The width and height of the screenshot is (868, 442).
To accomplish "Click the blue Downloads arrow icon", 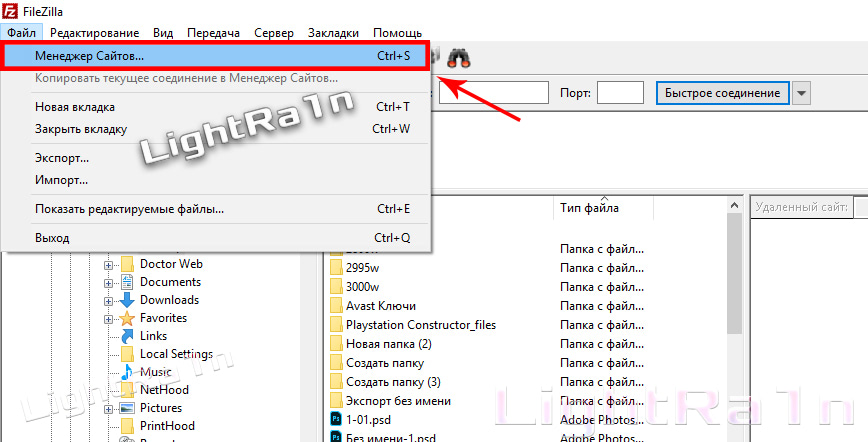I will (x=127, y=300).
